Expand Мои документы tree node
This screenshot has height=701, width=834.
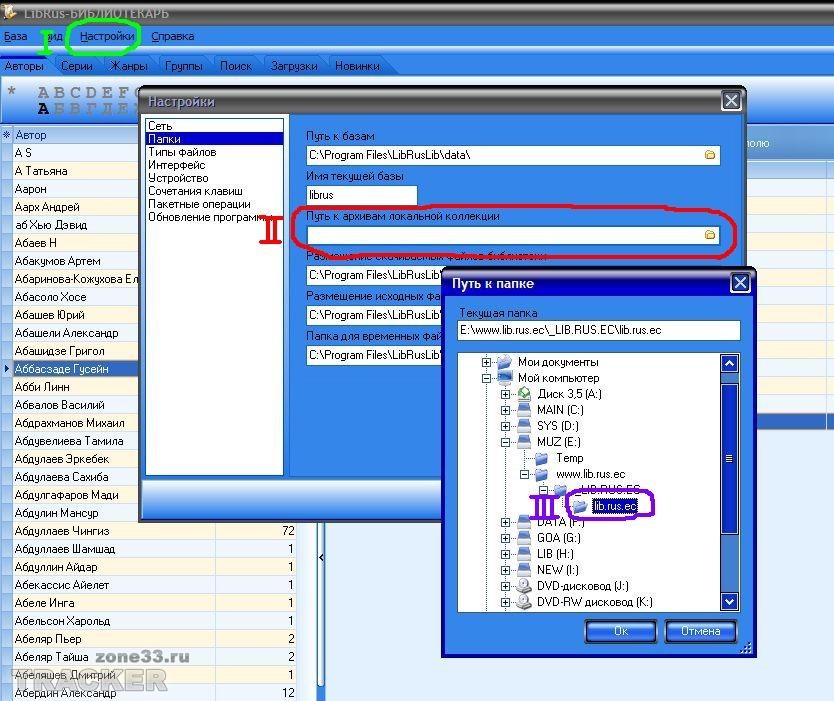pyautogui.click(x=486, y=362)
